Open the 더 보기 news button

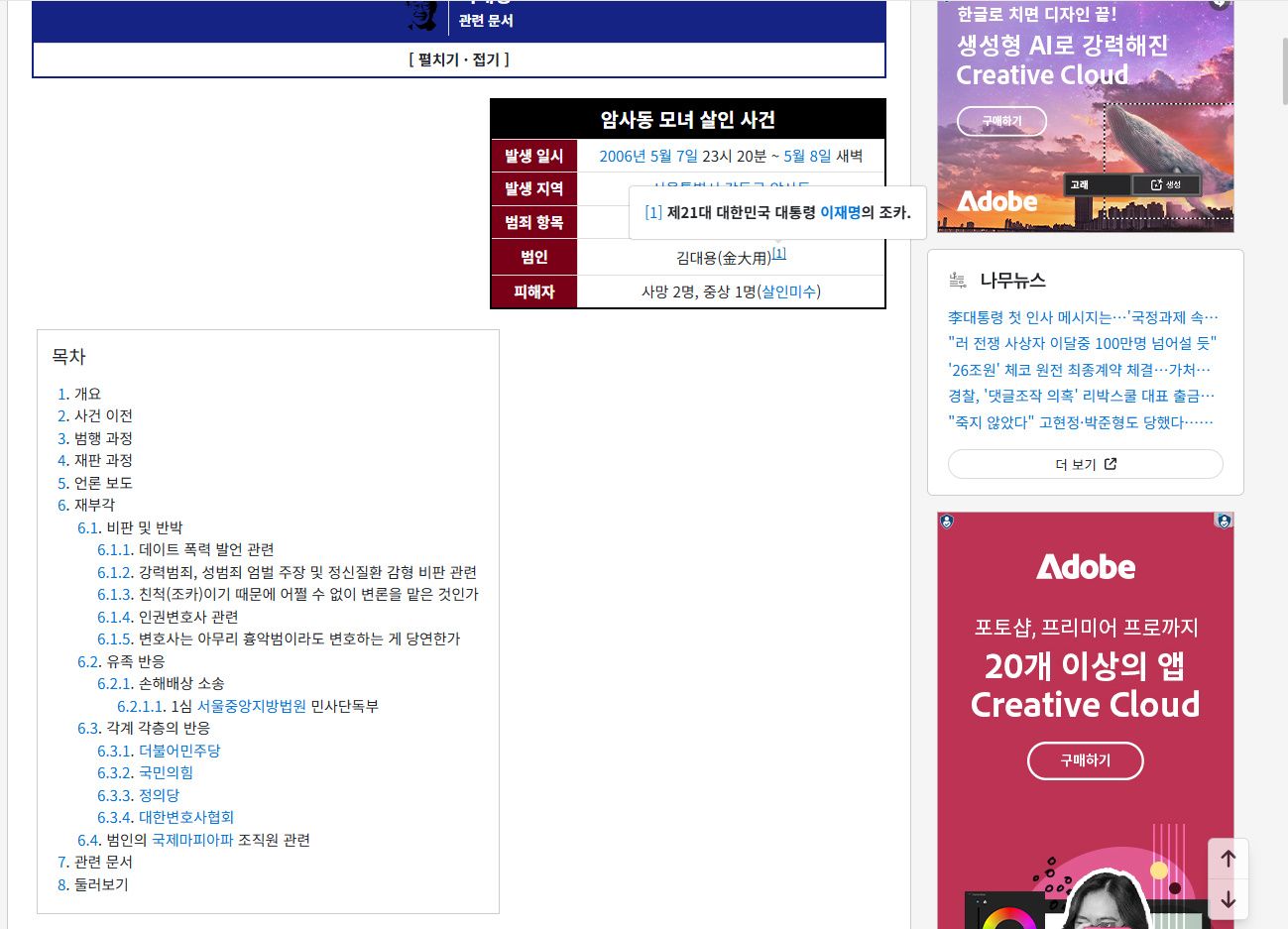point(1086,464)
